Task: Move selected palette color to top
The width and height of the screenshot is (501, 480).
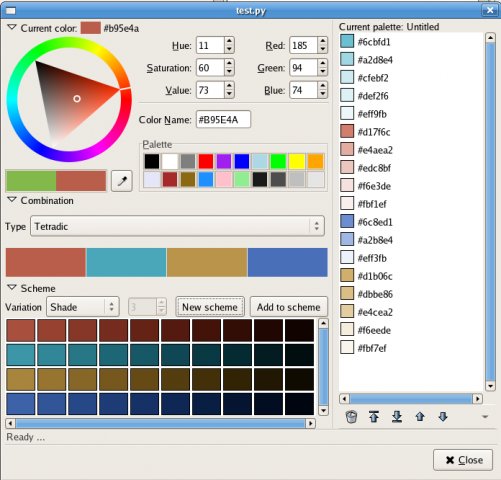Action: 374,417
